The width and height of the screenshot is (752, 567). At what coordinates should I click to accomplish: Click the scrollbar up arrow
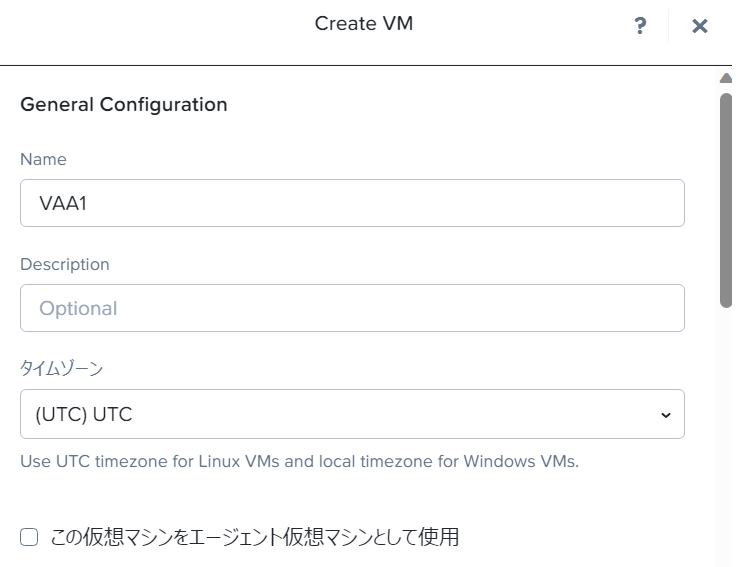(726, 78)
